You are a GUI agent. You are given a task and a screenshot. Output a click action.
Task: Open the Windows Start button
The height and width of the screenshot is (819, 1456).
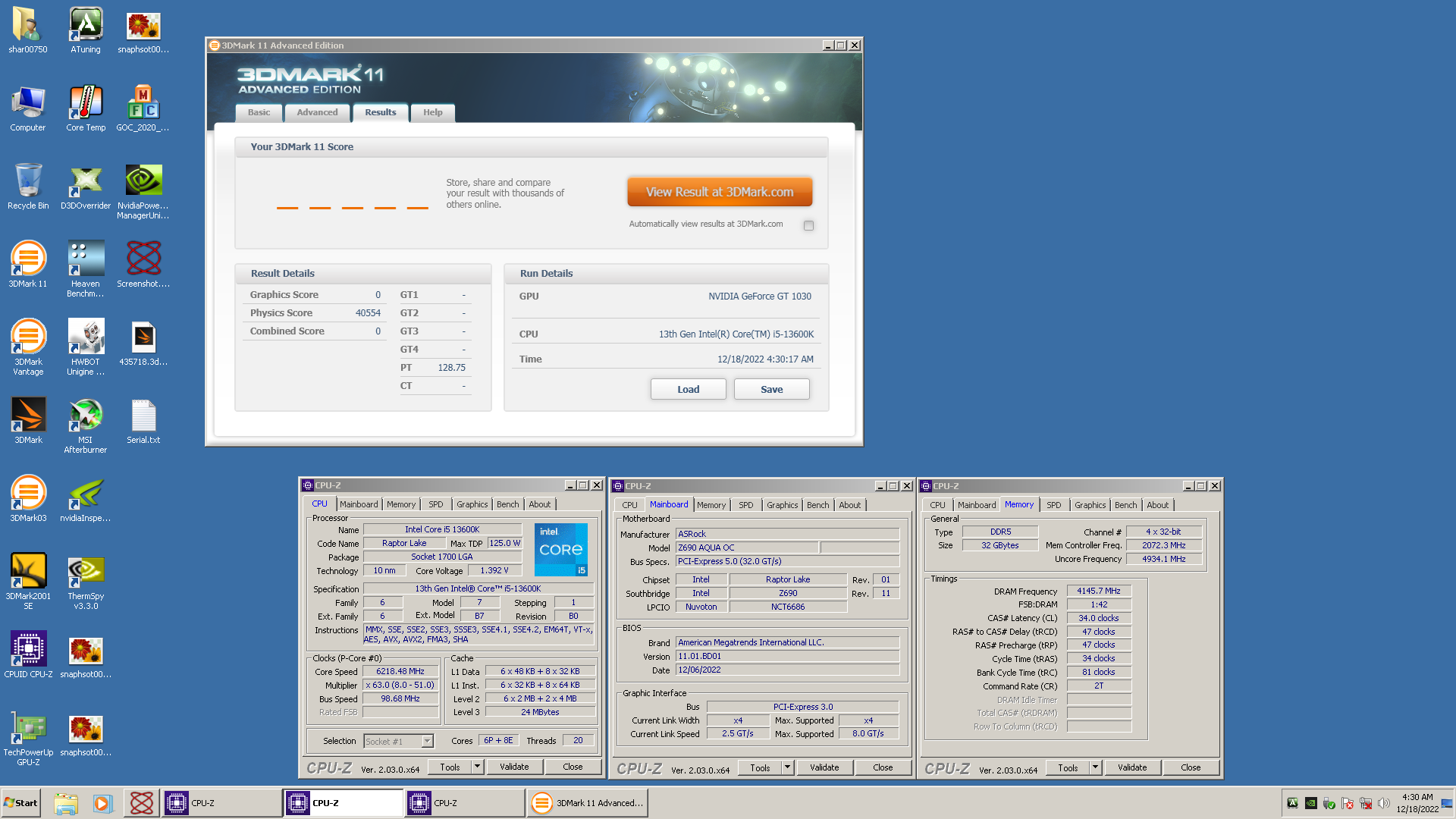[21, 803]
